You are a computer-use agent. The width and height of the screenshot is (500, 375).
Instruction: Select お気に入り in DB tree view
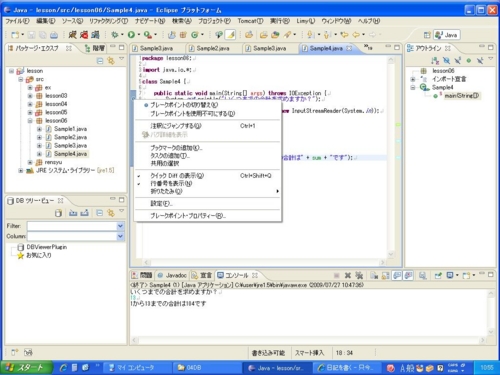pyautogui.click(x=39, y=255)
